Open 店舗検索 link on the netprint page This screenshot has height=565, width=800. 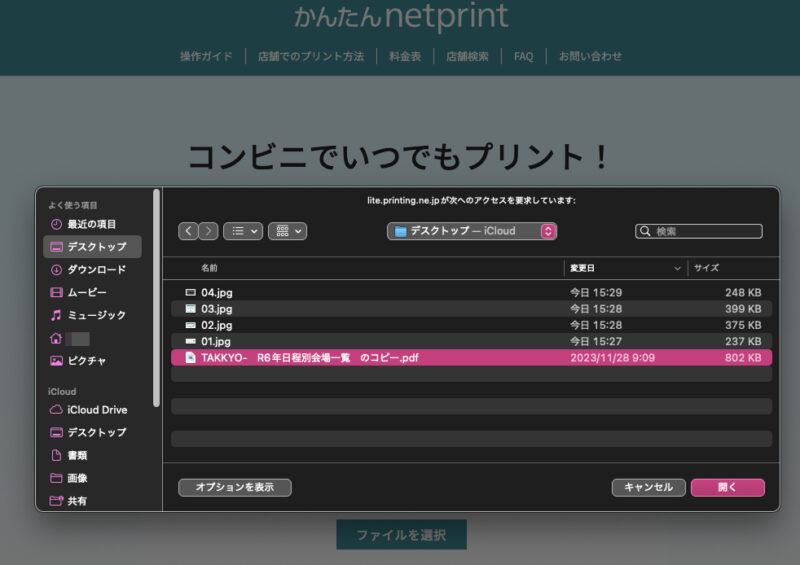(467, 56)
